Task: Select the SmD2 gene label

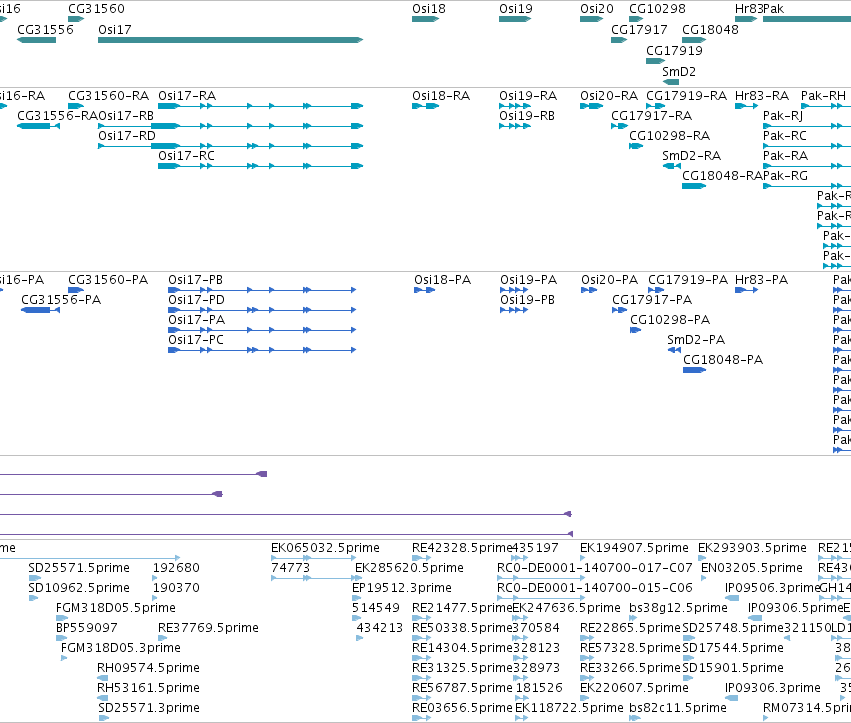Action: point(679,72)
